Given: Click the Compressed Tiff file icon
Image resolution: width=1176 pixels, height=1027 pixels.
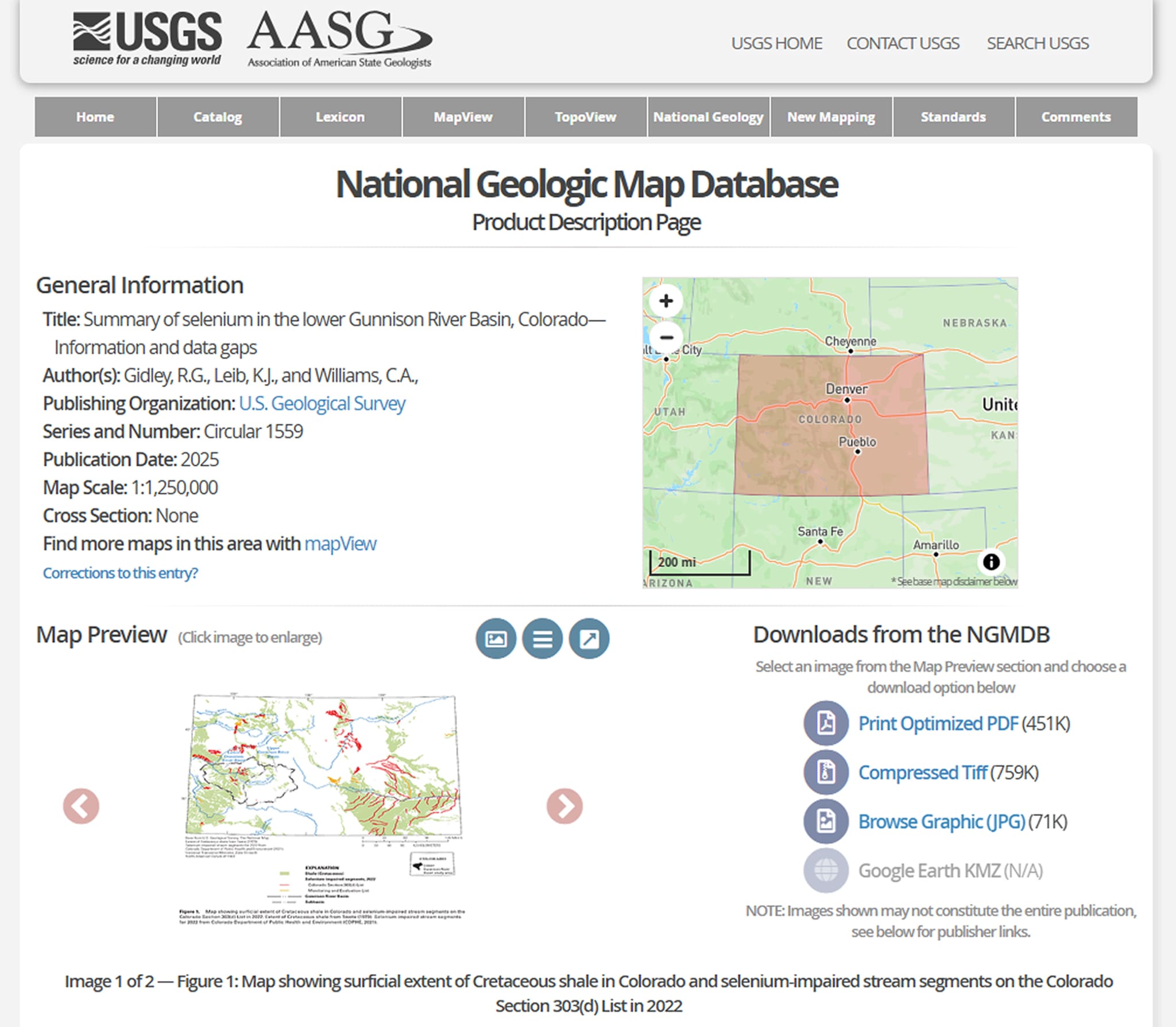Looking at the screenshot, I should point(826,773).
